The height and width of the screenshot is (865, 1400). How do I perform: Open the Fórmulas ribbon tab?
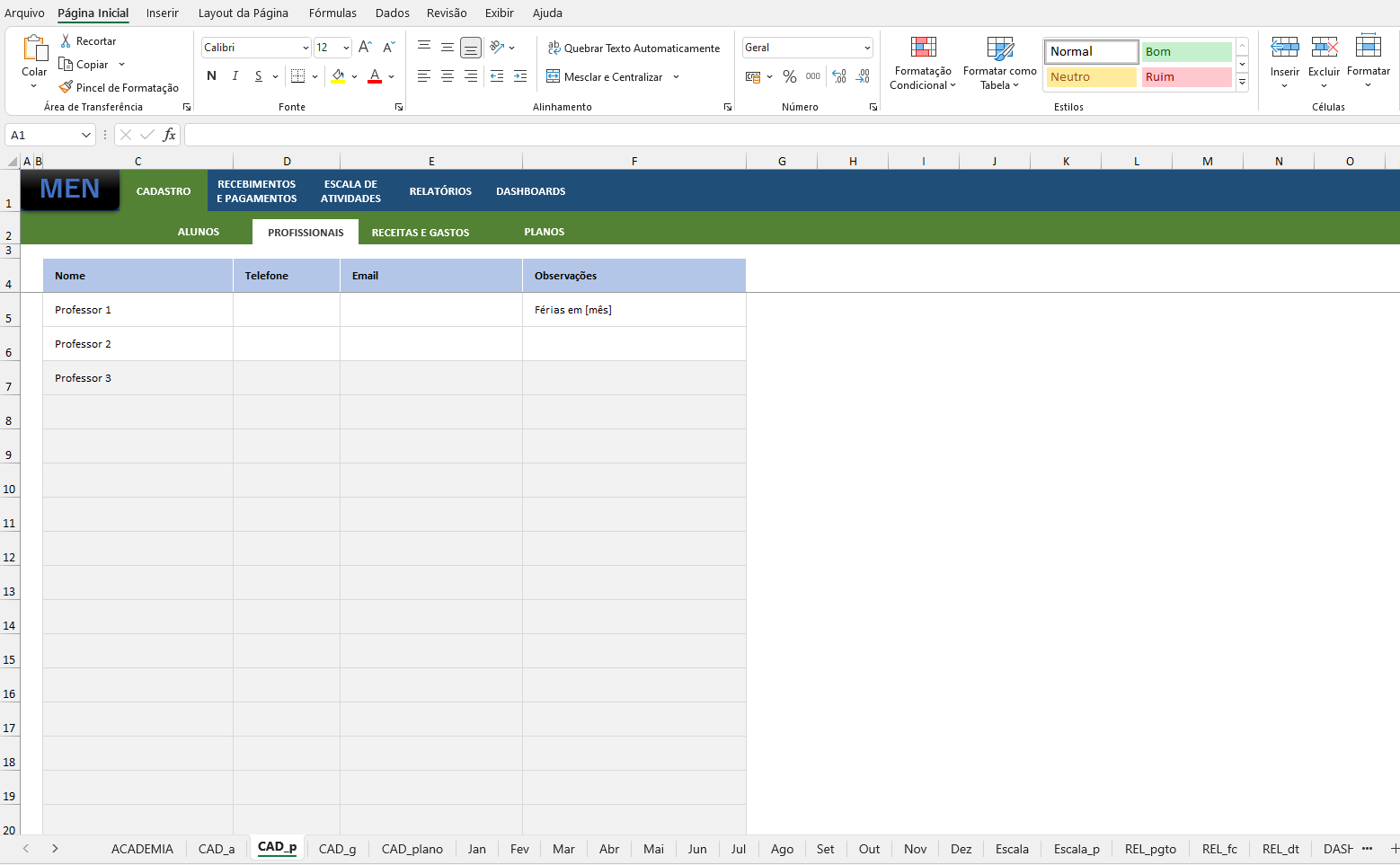[332, 13]
